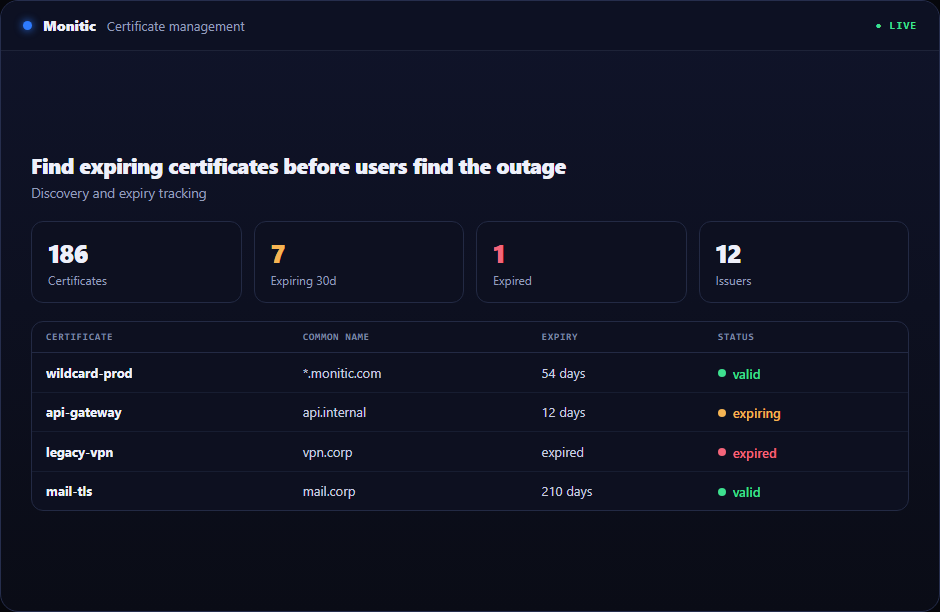This screenshot has width=940, height=612.
Task: Sort by the CERTIFICATE column header
Action: coord(79,337)
